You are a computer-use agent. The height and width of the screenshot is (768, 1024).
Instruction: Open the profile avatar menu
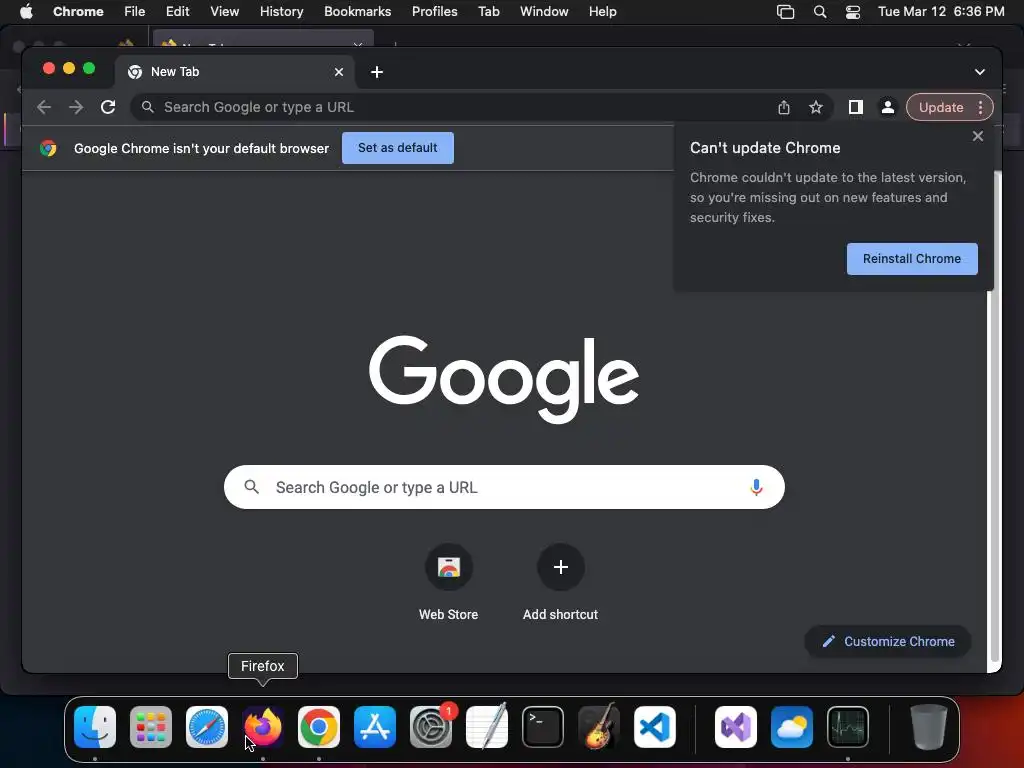pos(888,107)
